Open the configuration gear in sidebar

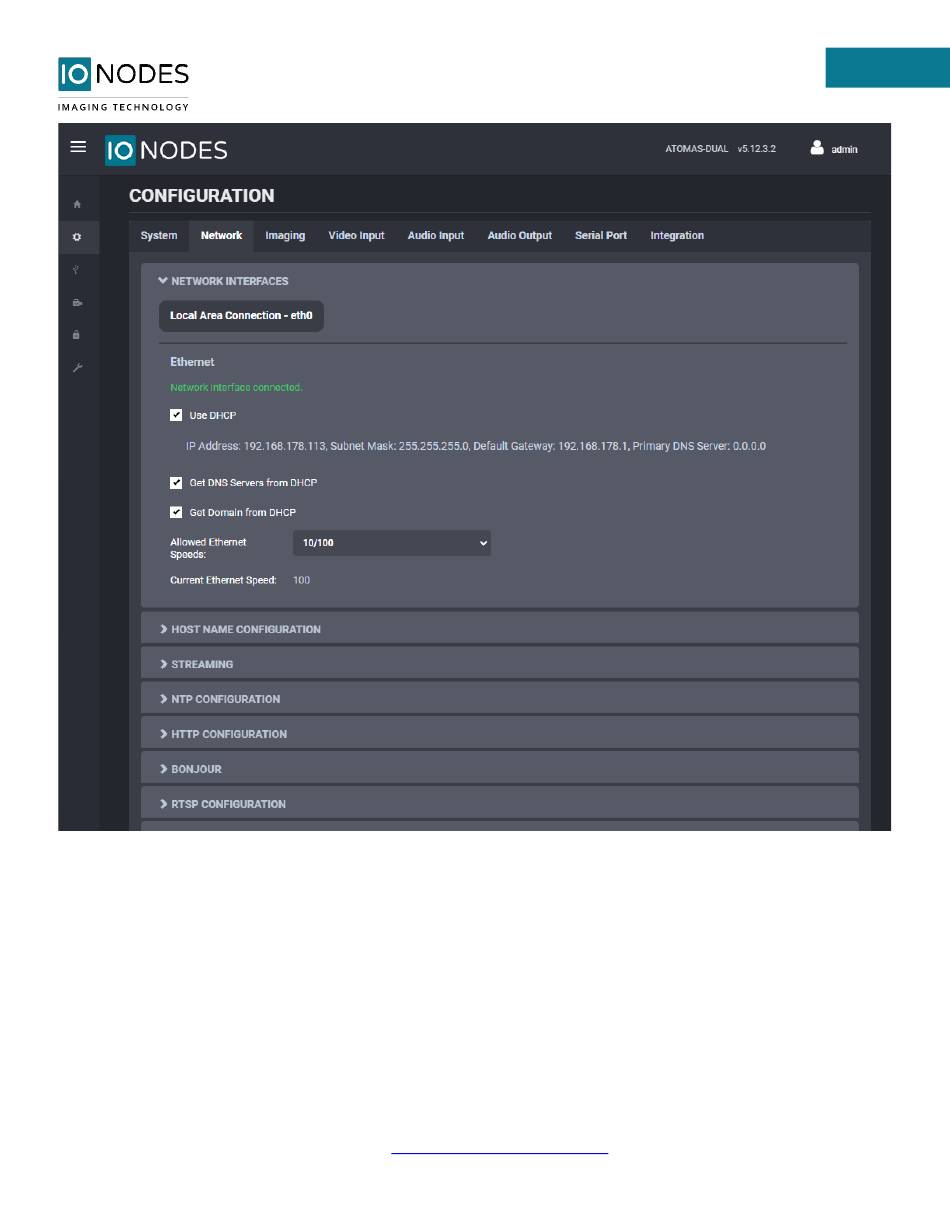tap(77, 237)
